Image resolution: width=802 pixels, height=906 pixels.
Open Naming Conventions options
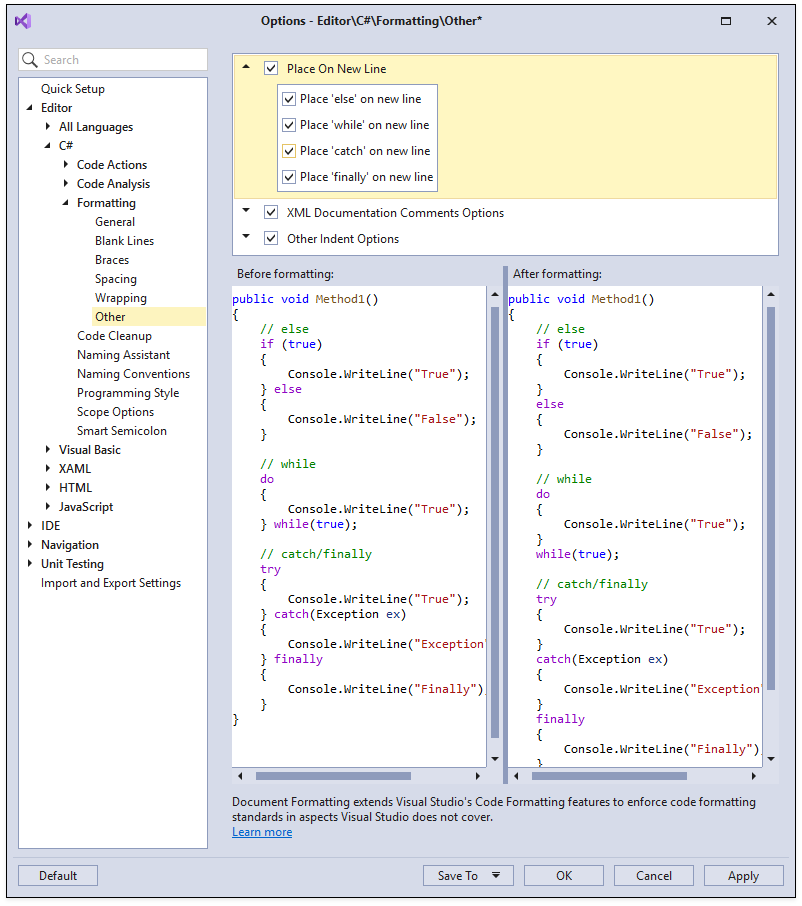point(133,374)
